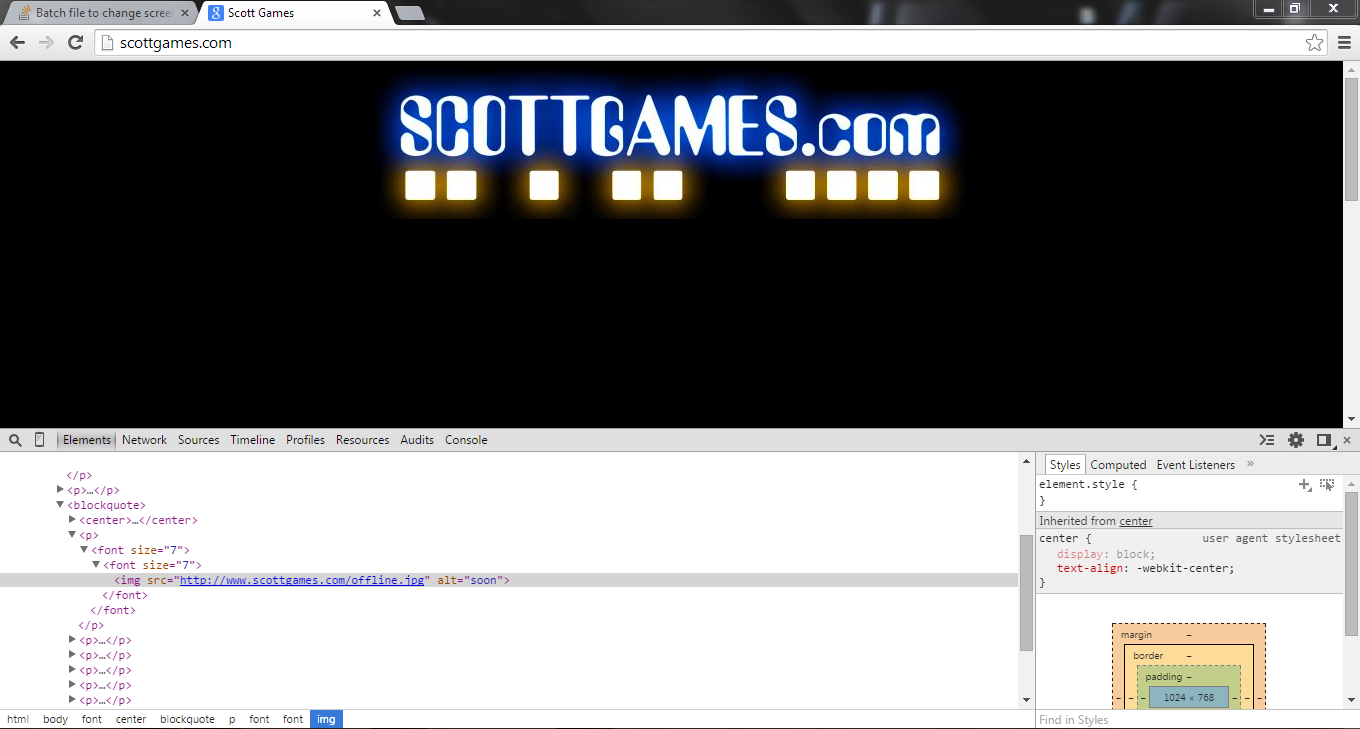
Task: Open the Resources panel
Action: click(x=362, y=440)
